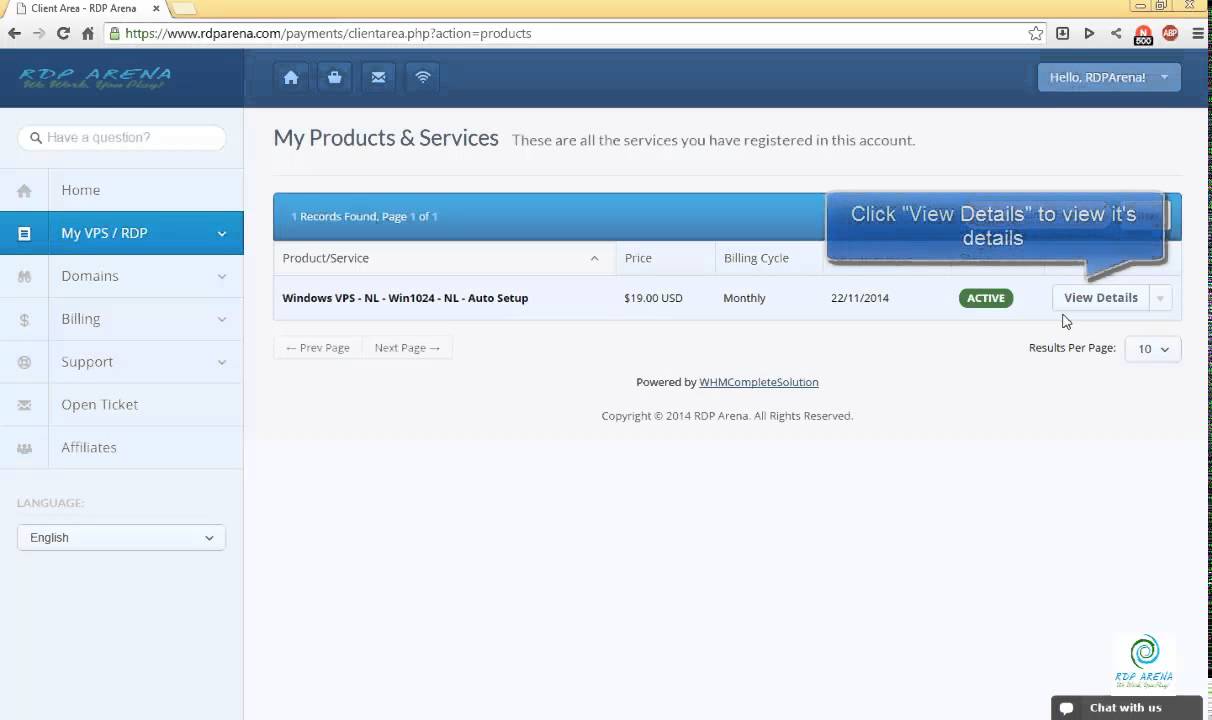Expand the My VPS / RDP sidebar menu
Image resolution: width=1212 pixels, height=720 pixels.
point(121,233)
